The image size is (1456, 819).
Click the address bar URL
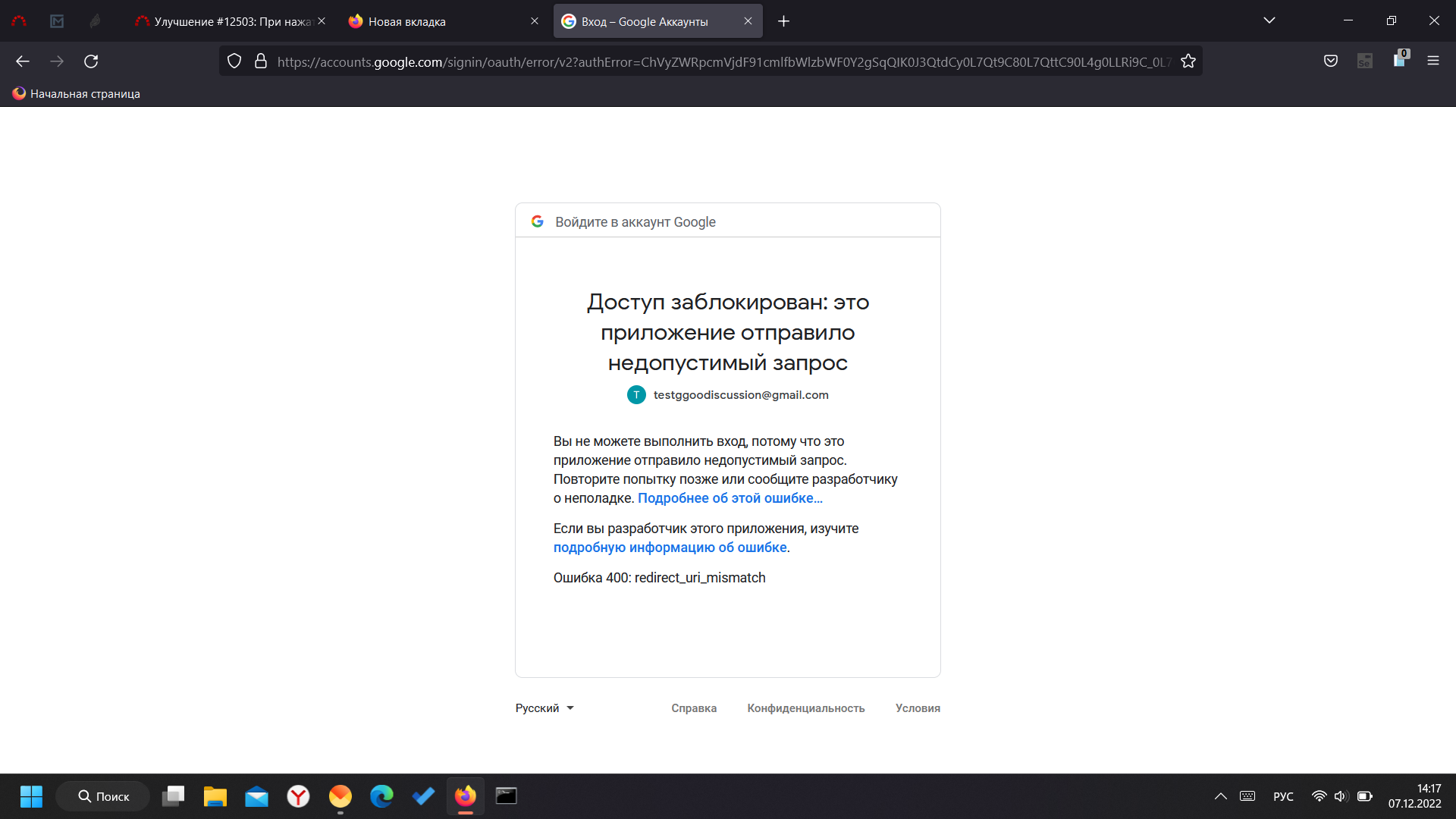[723, 62]
